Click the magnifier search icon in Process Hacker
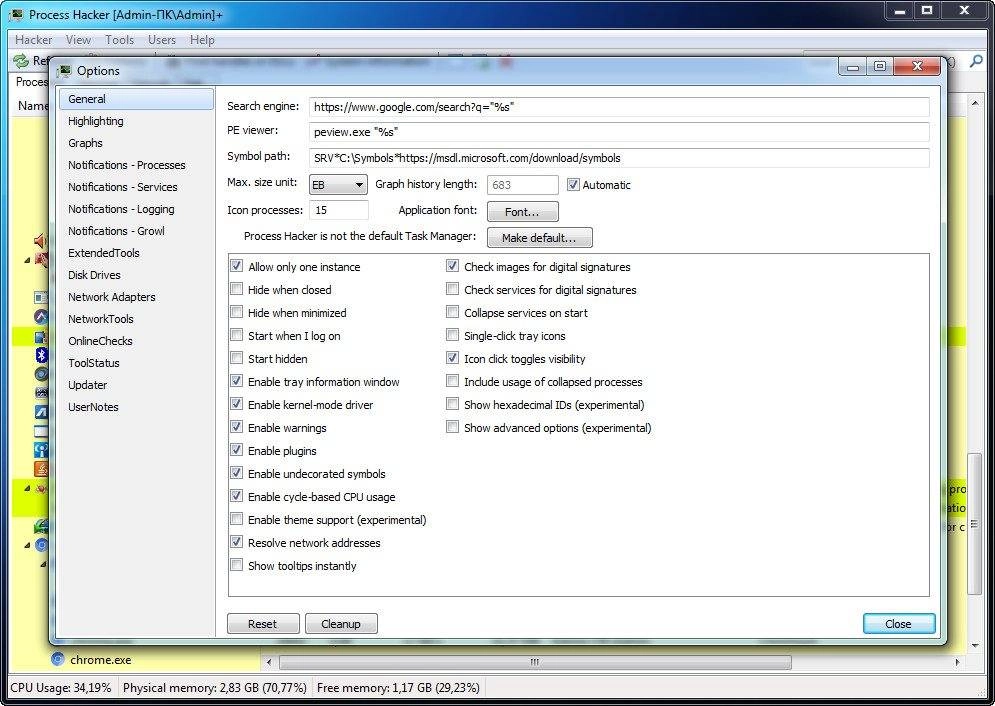 tap(976, 62)
